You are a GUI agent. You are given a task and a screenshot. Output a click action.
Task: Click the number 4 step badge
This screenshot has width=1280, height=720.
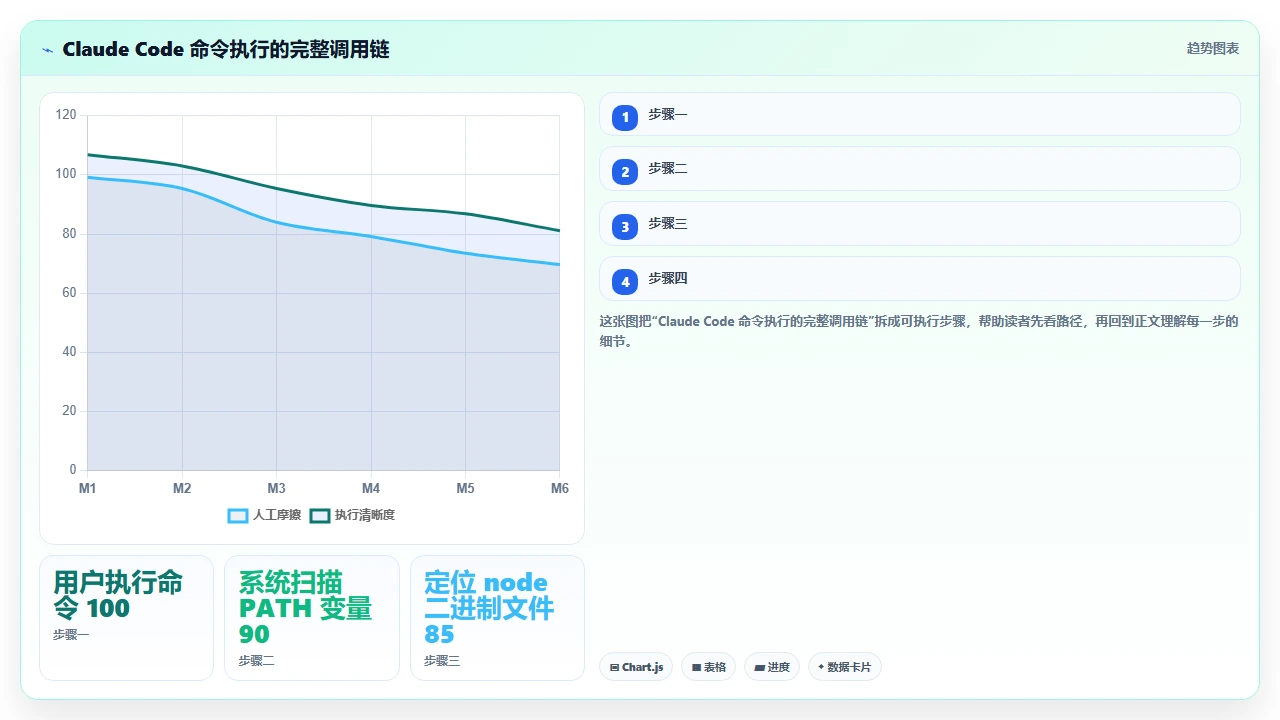click(x=625, y=282)
